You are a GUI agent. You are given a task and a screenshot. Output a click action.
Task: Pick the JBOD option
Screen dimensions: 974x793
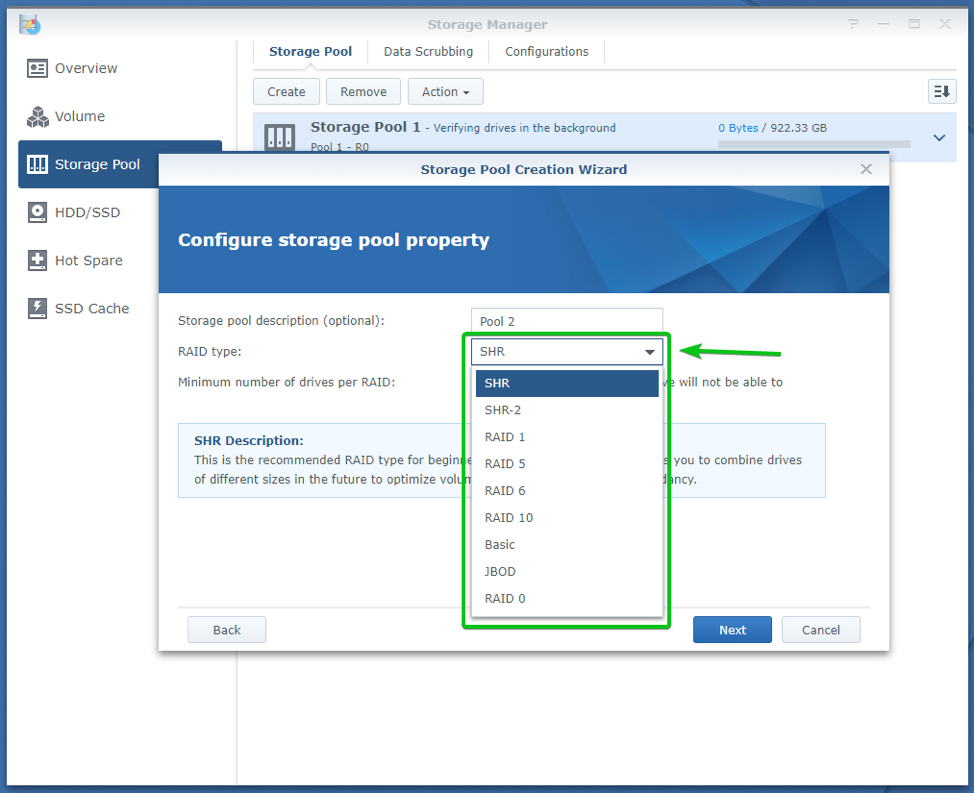tap(500, 572)
